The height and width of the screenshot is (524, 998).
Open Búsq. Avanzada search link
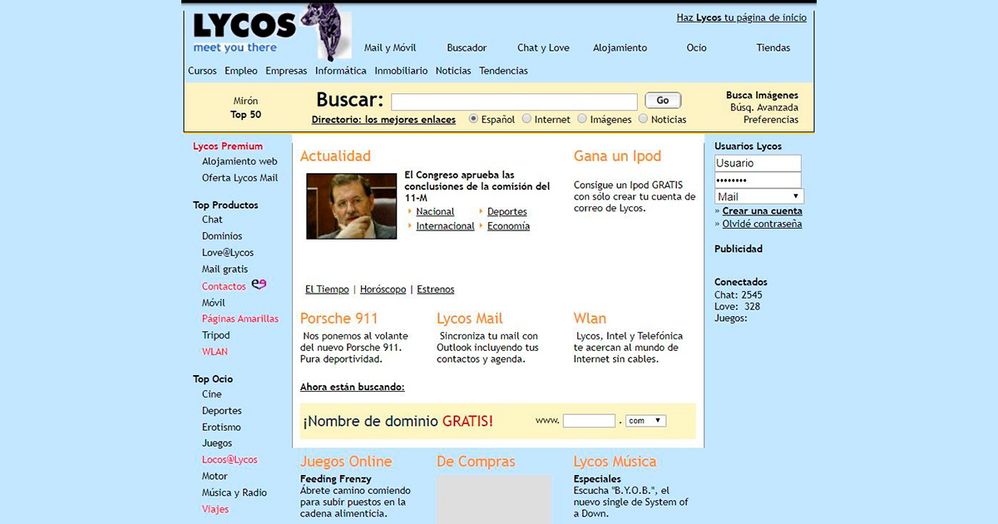pyautogui.click(x=764, y=108)
